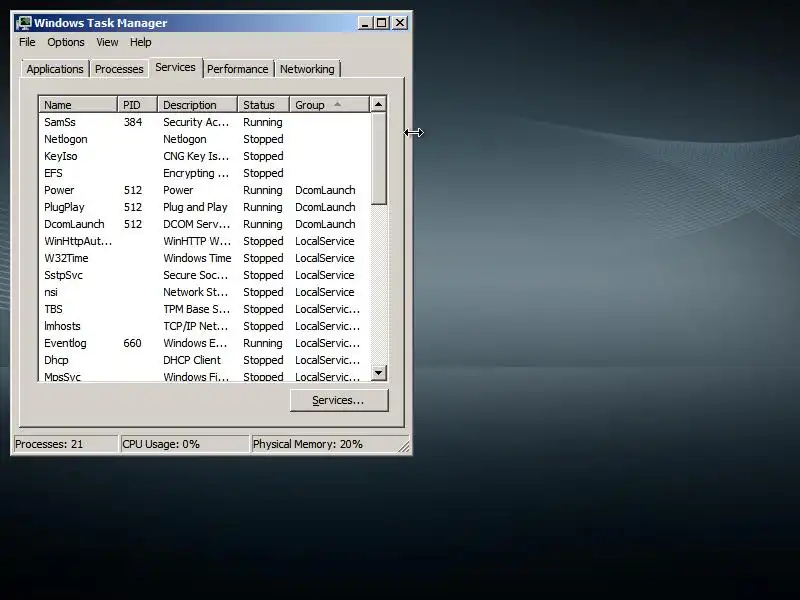Switch to the Performance tab
This screenshot has height=600, width=800.
237,69
